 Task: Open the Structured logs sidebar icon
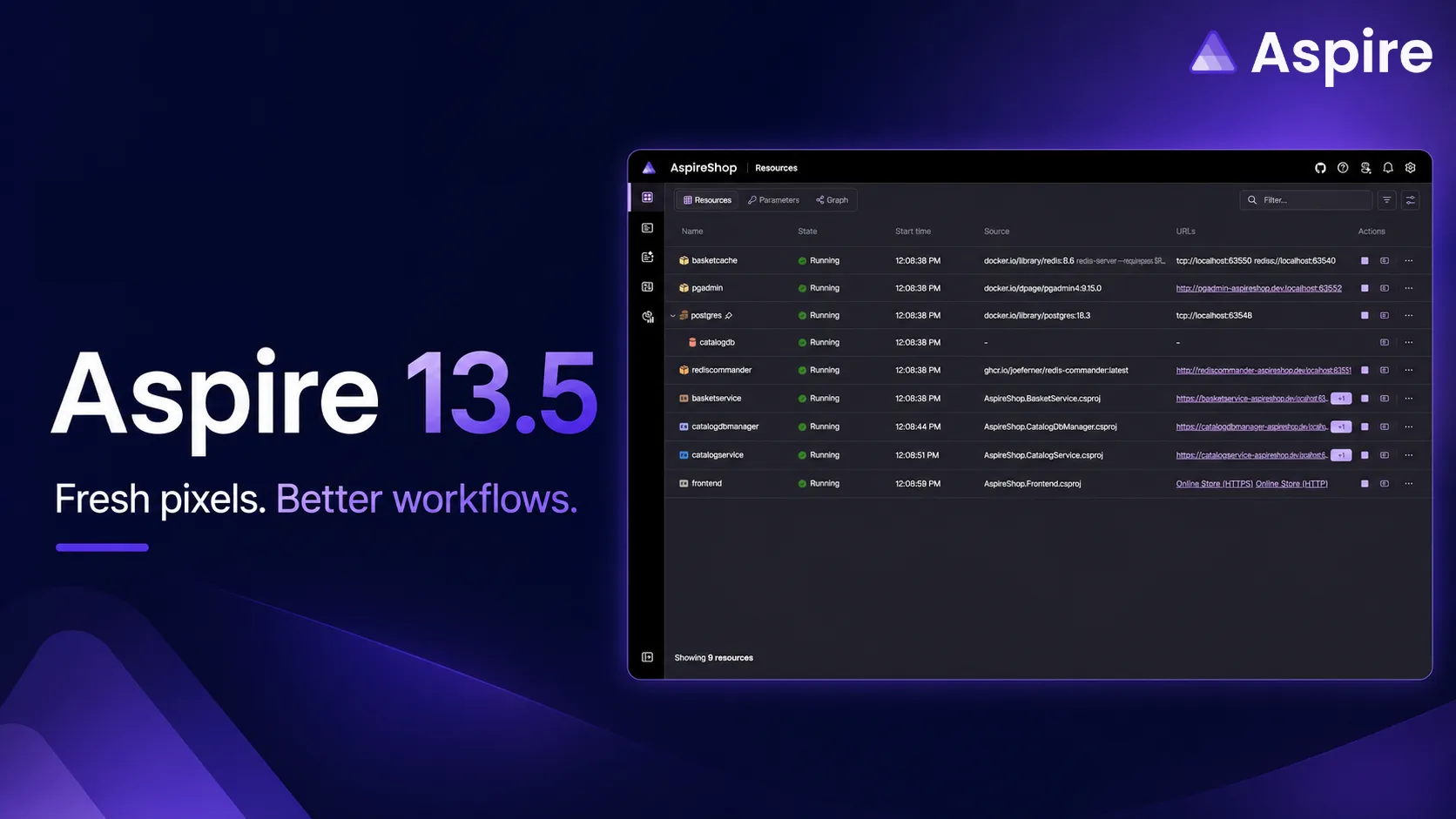pyautogui.click(x=647, y=257)
